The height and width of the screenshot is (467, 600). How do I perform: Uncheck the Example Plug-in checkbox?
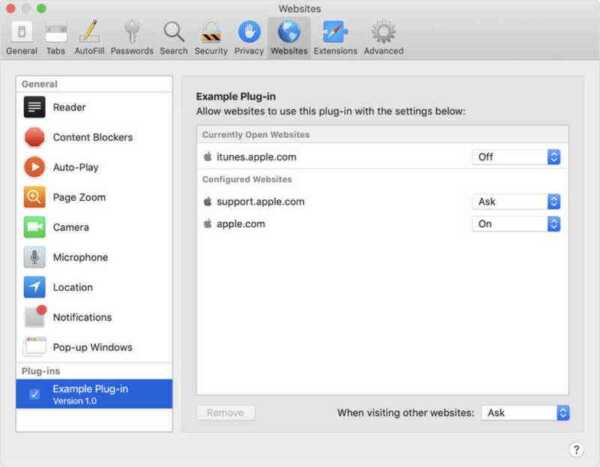35,394
